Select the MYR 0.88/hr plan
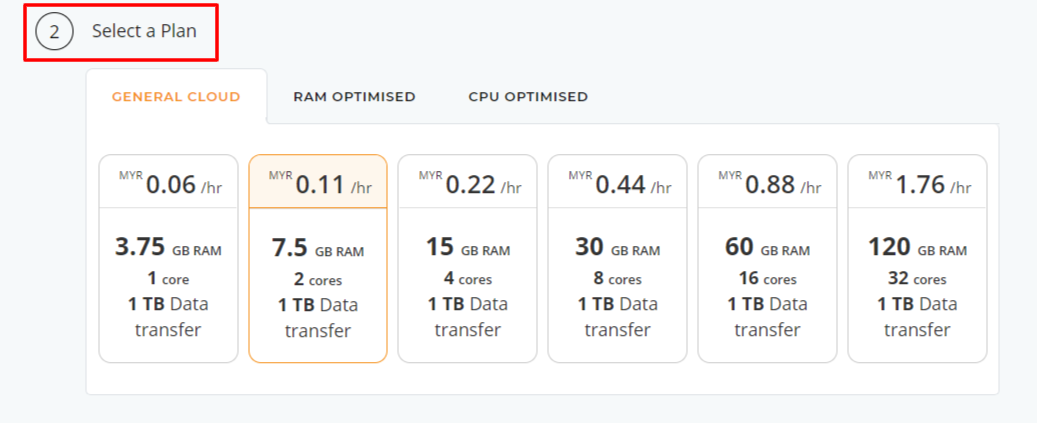The image size is (1037, 423). pos(768,184)
